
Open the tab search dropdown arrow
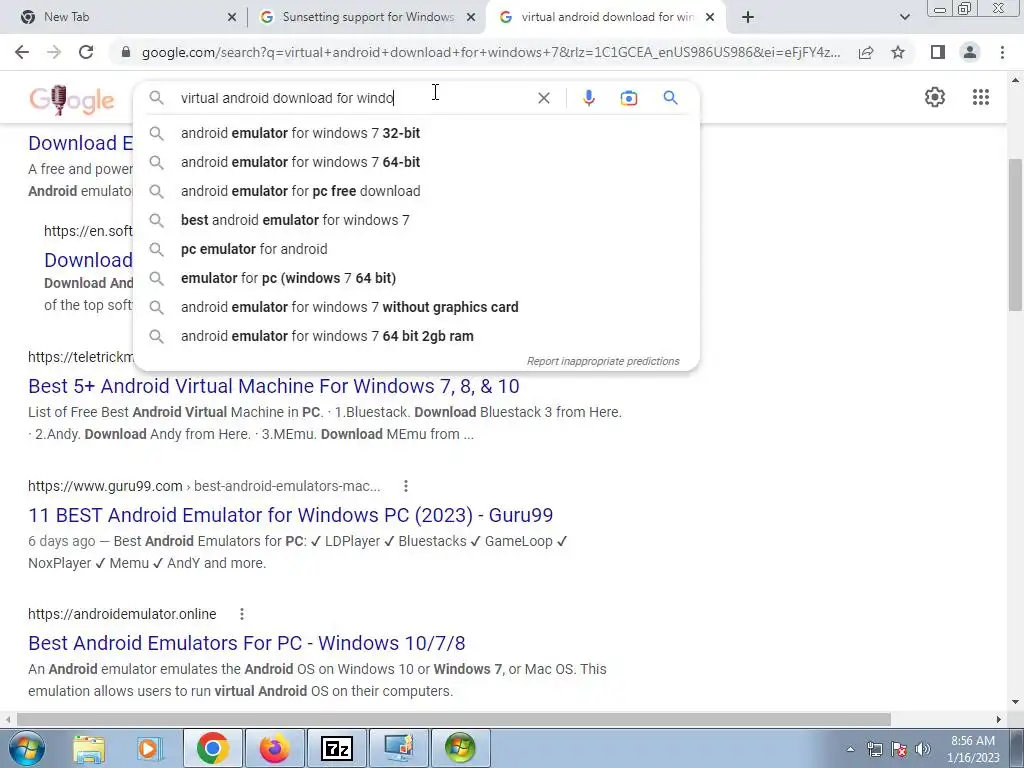coord(904,17)
